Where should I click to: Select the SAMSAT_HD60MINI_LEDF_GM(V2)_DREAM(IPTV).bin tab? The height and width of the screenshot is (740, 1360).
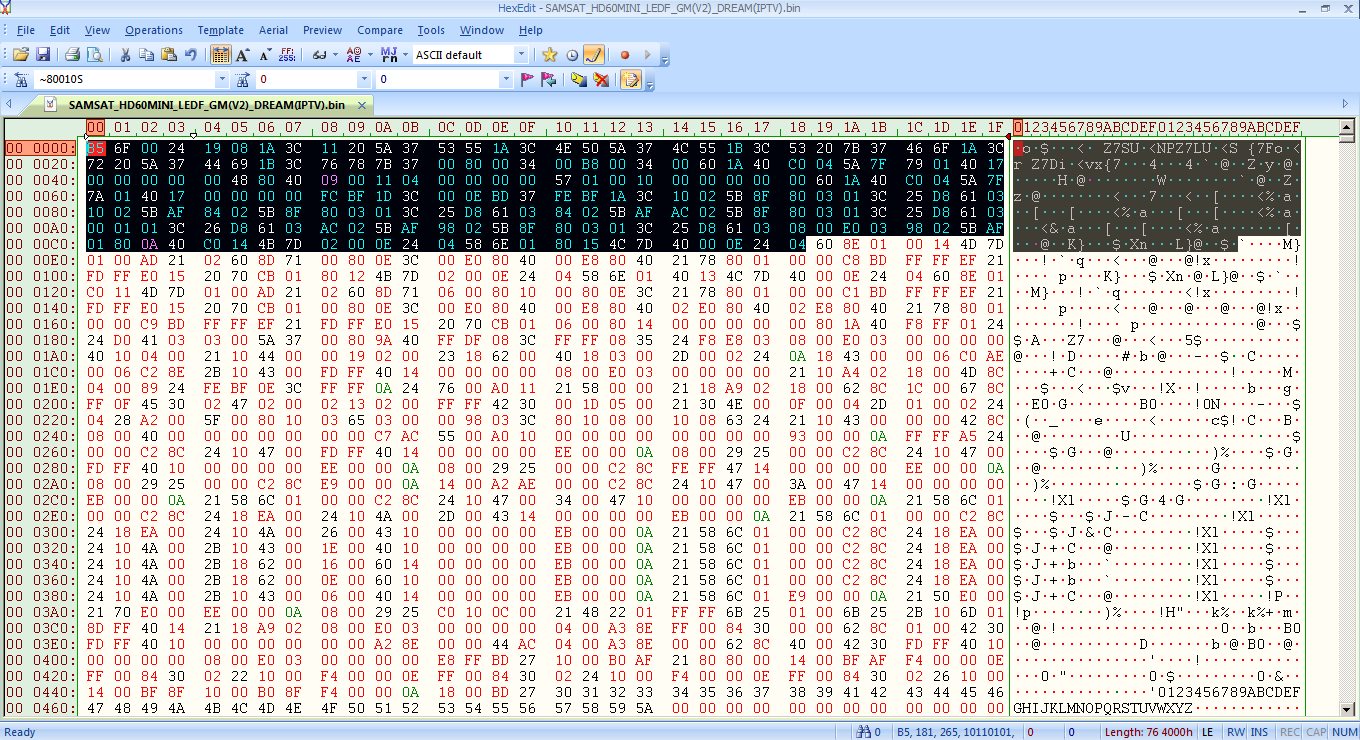206,104
